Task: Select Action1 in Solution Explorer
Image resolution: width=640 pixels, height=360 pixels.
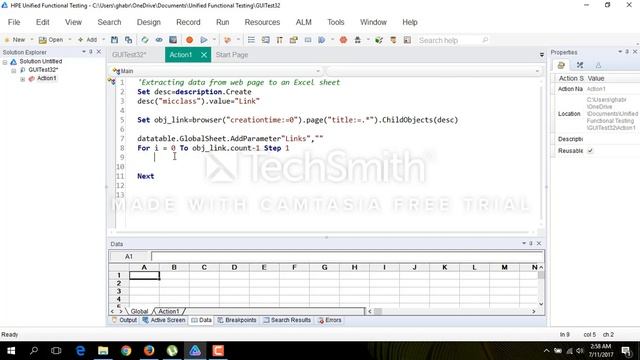Action: point(47,78)
